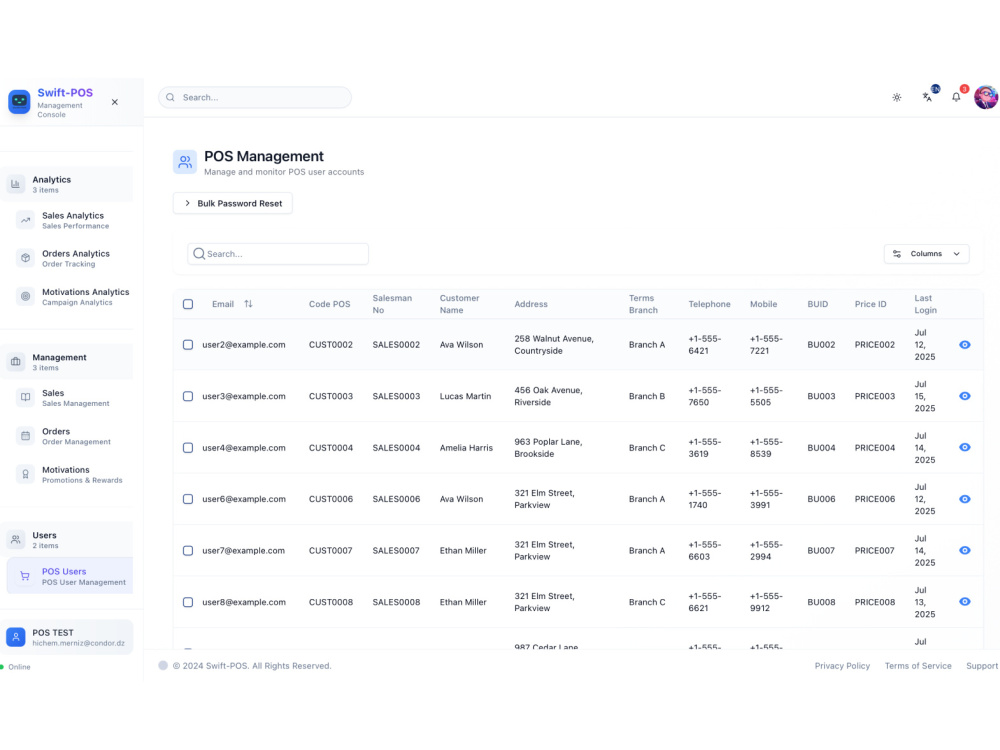Open the user avatar profile menu
The height and width of the screenshot is (750, 1000).
pyautogui.click(x=986, y=97)
